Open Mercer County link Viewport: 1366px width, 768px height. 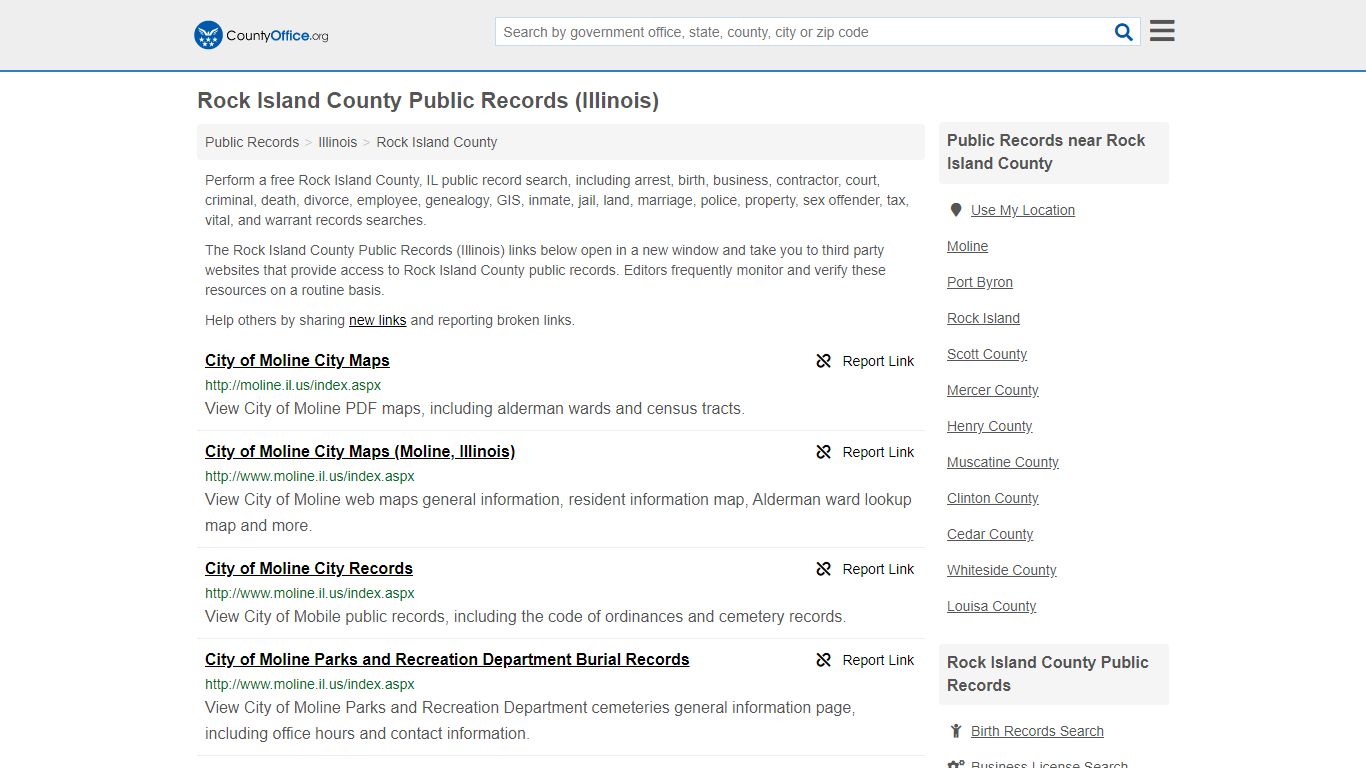pyautogui.click(x=993, y=390)
